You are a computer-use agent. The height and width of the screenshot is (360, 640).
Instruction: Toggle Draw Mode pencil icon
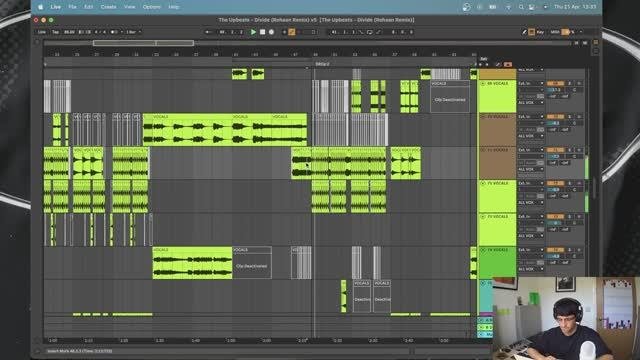tap(524, 32)
